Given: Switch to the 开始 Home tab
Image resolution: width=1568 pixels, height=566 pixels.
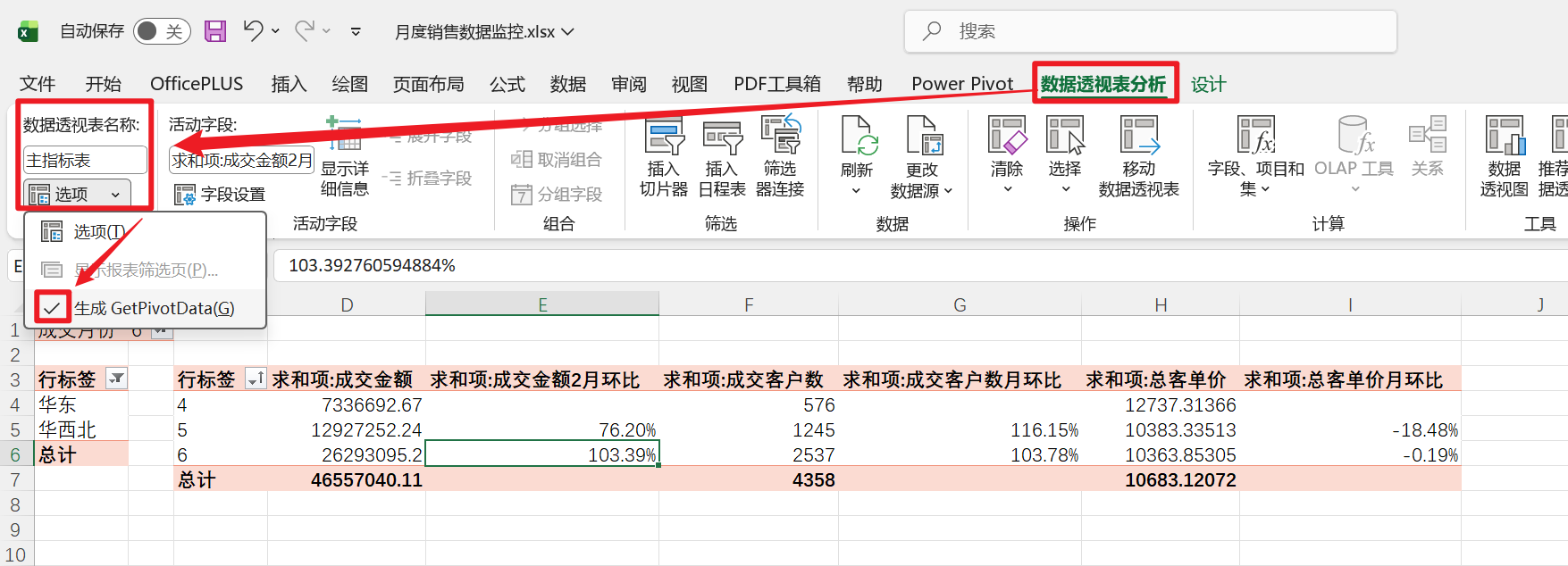Looking at the screenshot, I should [103, 84].
